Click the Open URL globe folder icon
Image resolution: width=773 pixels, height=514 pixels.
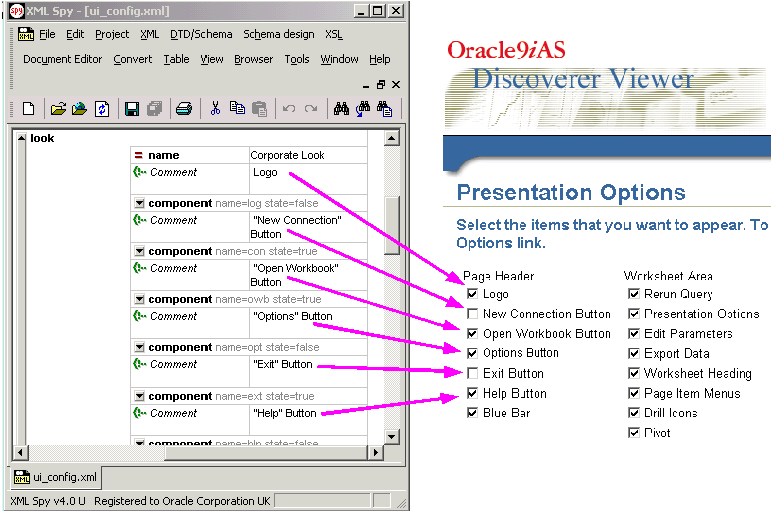(x=79, y=108)
